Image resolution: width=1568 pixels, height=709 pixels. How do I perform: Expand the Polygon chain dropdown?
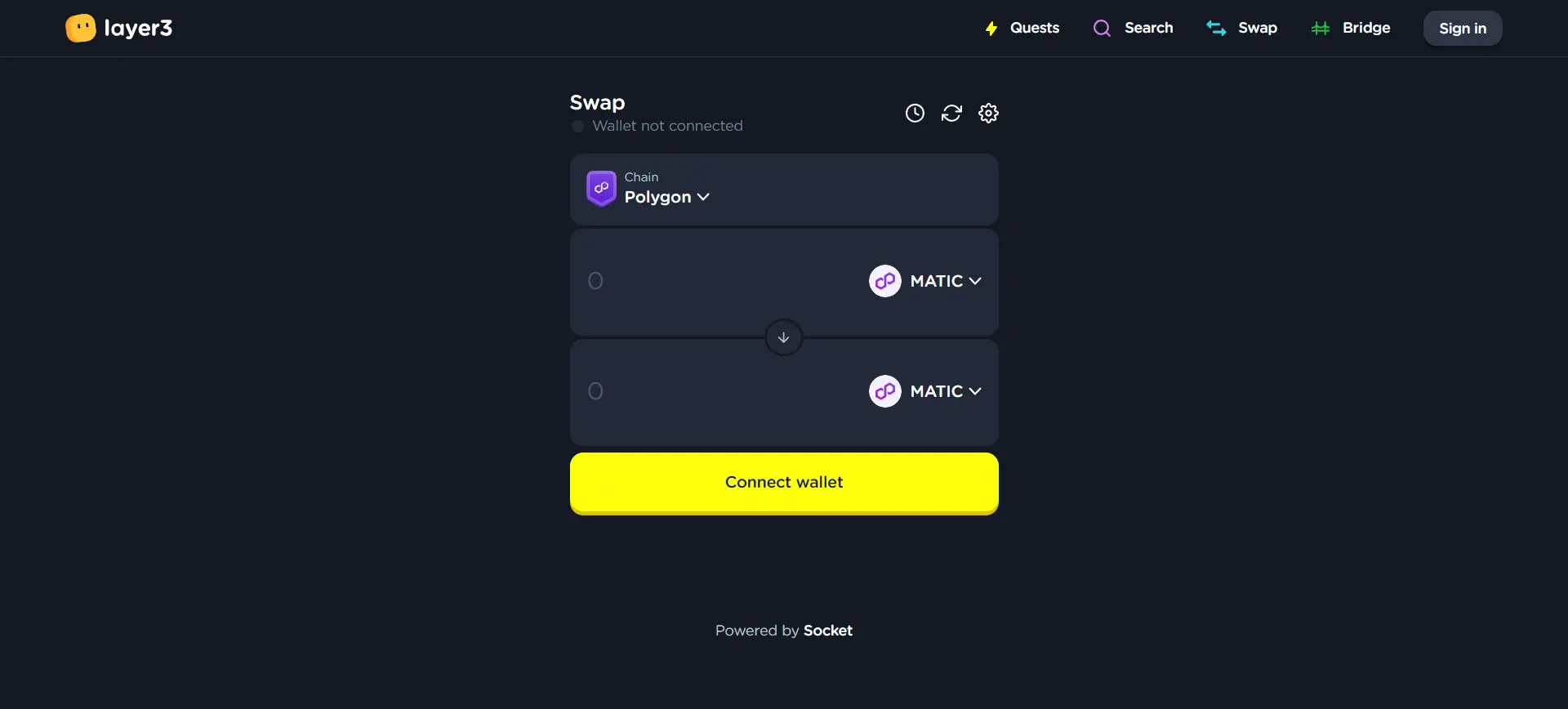[666, 197]
